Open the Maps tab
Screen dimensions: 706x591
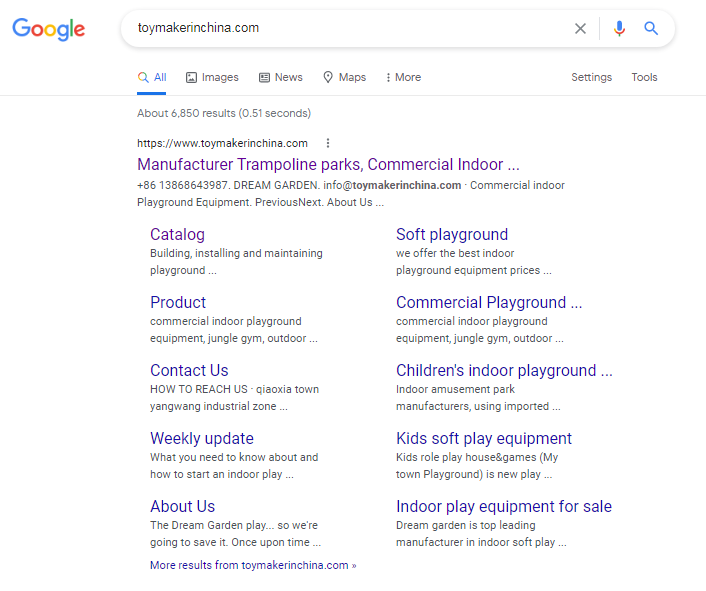(x=344, y=77)
